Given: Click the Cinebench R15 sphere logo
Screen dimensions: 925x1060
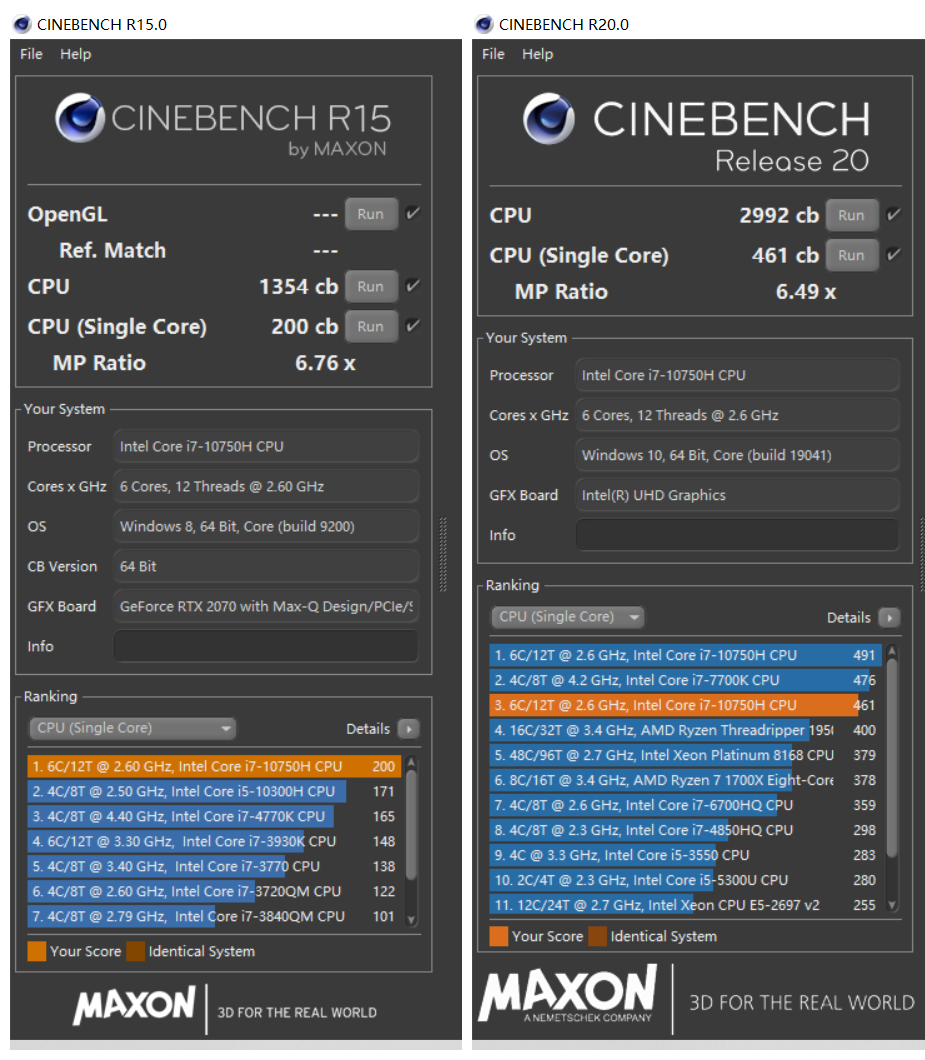Looking at the screenshot, I should click(x=80, y=118).
